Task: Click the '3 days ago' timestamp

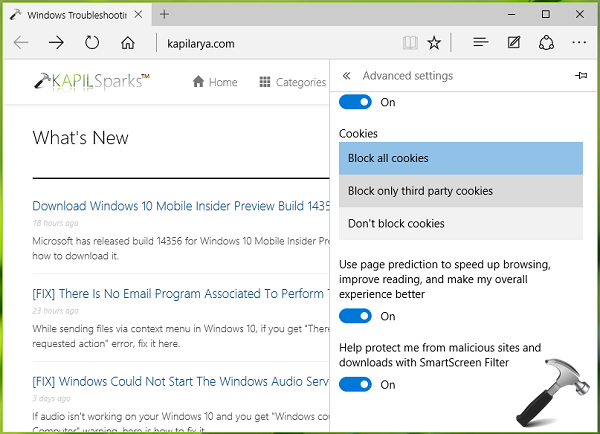Action: 51,398
